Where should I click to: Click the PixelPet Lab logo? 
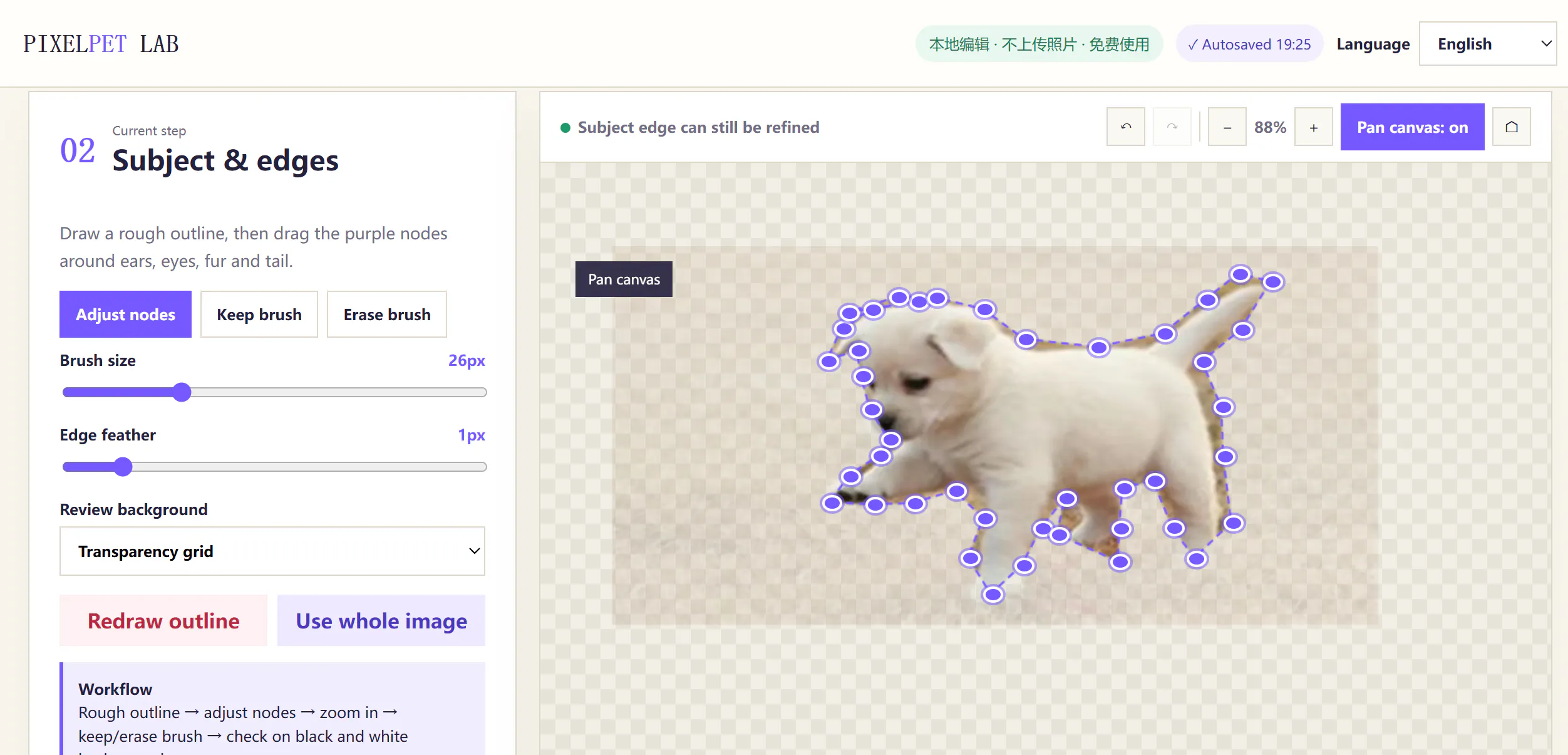pyautogui.click(x=101, y=44)
